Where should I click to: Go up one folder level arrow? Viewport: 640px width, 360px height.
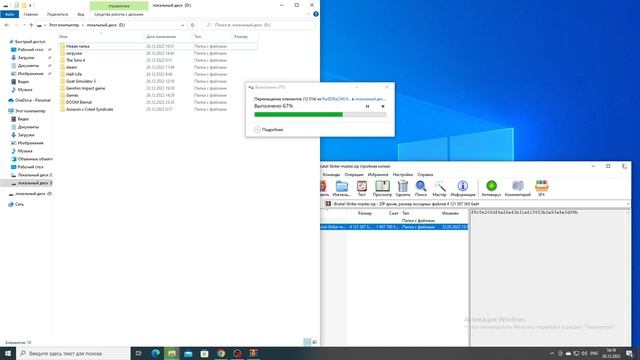[x=31, y=25]
